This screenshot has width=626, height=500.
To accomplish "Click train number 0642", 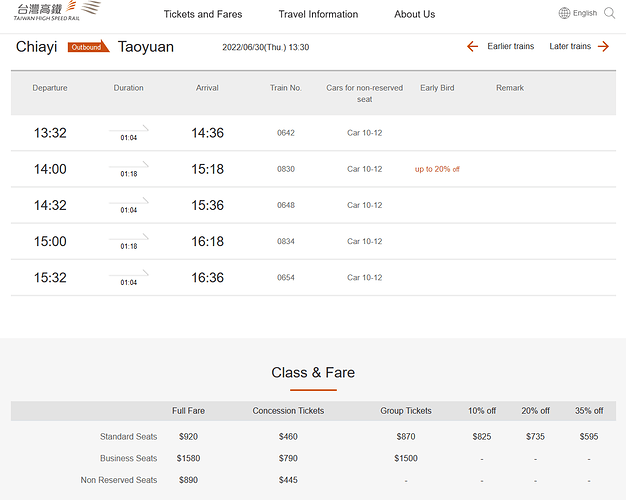I will pyautogui.click(x=286, y=133).
